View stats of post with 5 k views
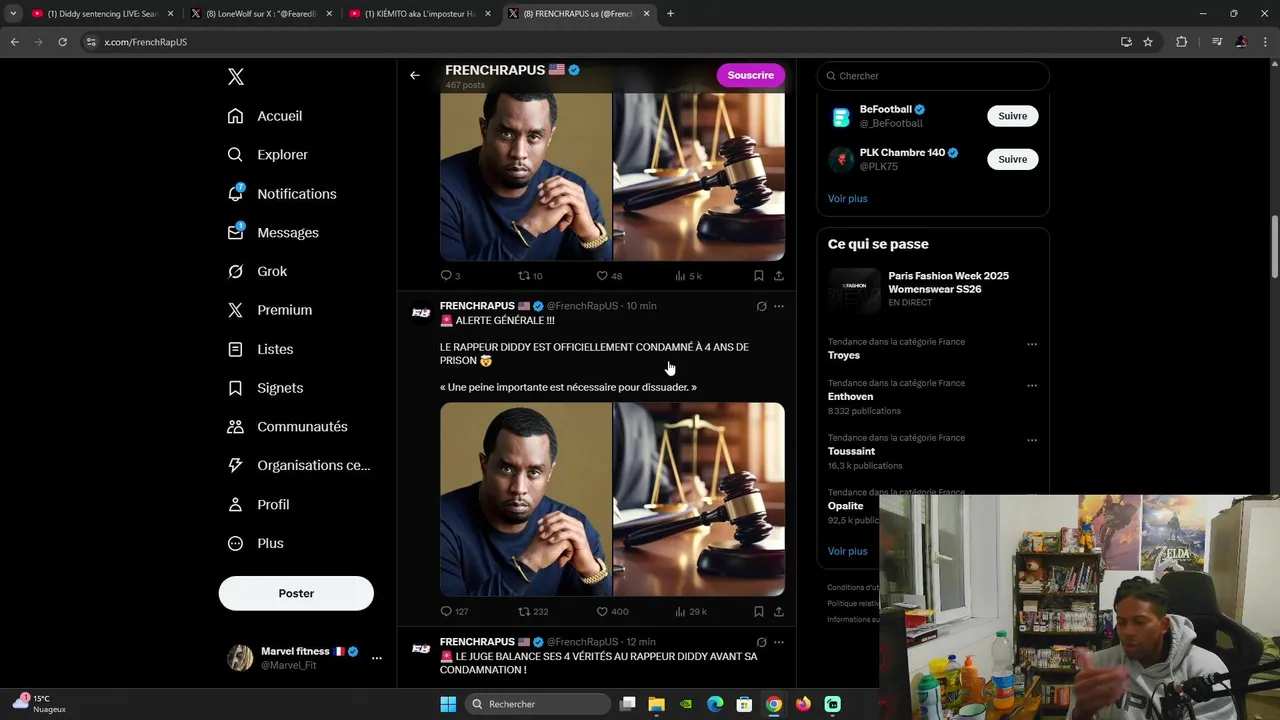Viewport: 1280px width, 720px height. [688, 276]
